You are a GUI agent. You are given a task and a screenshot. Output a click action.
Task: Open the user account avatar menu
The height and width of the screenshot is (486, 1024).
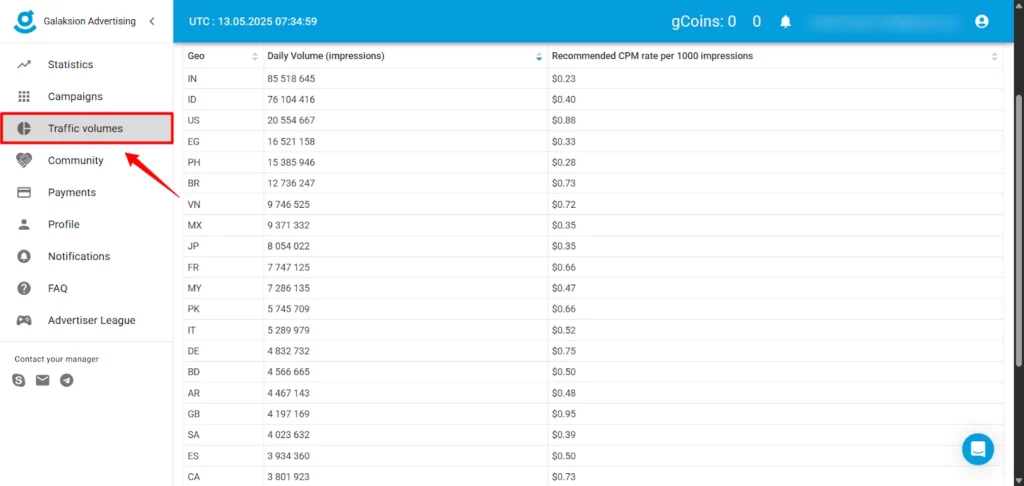pos(981,21)
